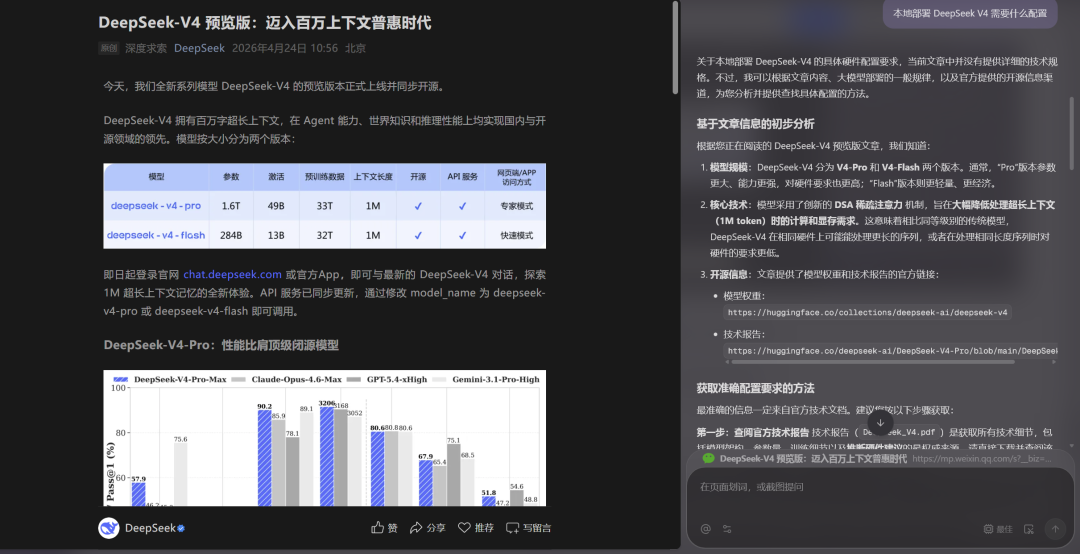
Task: Open the DeepSeek account link under title
Action: pos(199,48)
